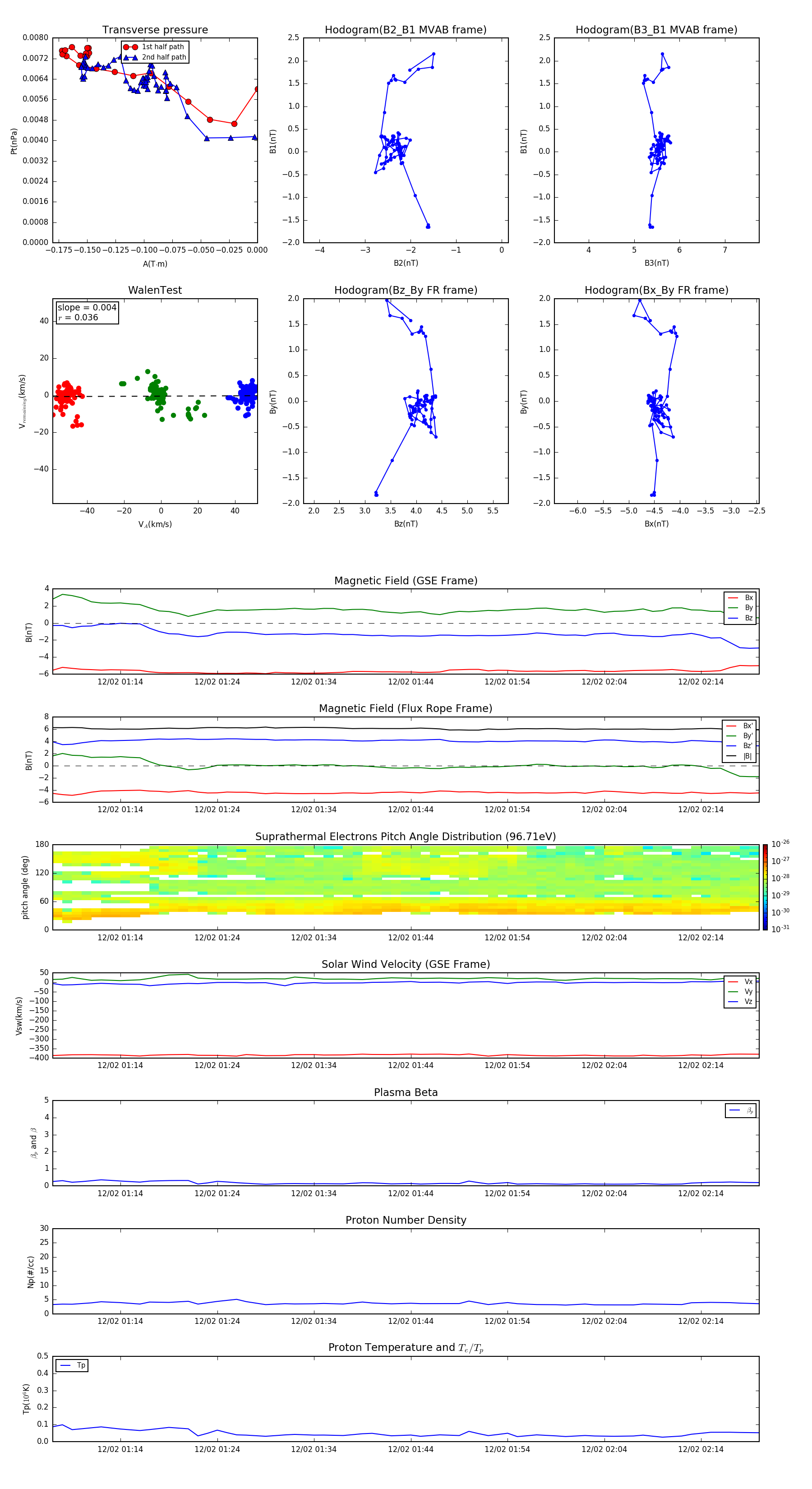Select the Bz' legend entry in flux rope plot
The height and width of the screenshot is (1489, 812).
coord(739,746)
